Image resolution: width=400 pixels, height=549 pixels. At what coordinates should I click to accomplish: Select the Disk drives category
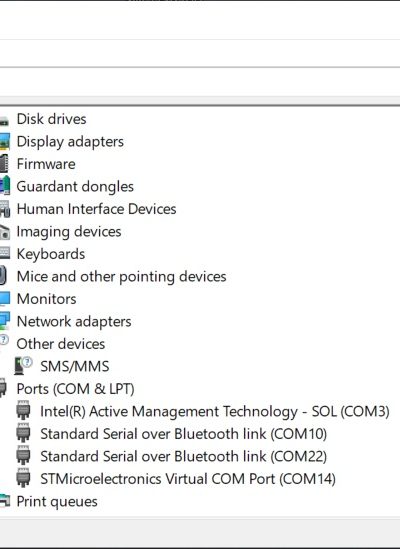point(51,119)
